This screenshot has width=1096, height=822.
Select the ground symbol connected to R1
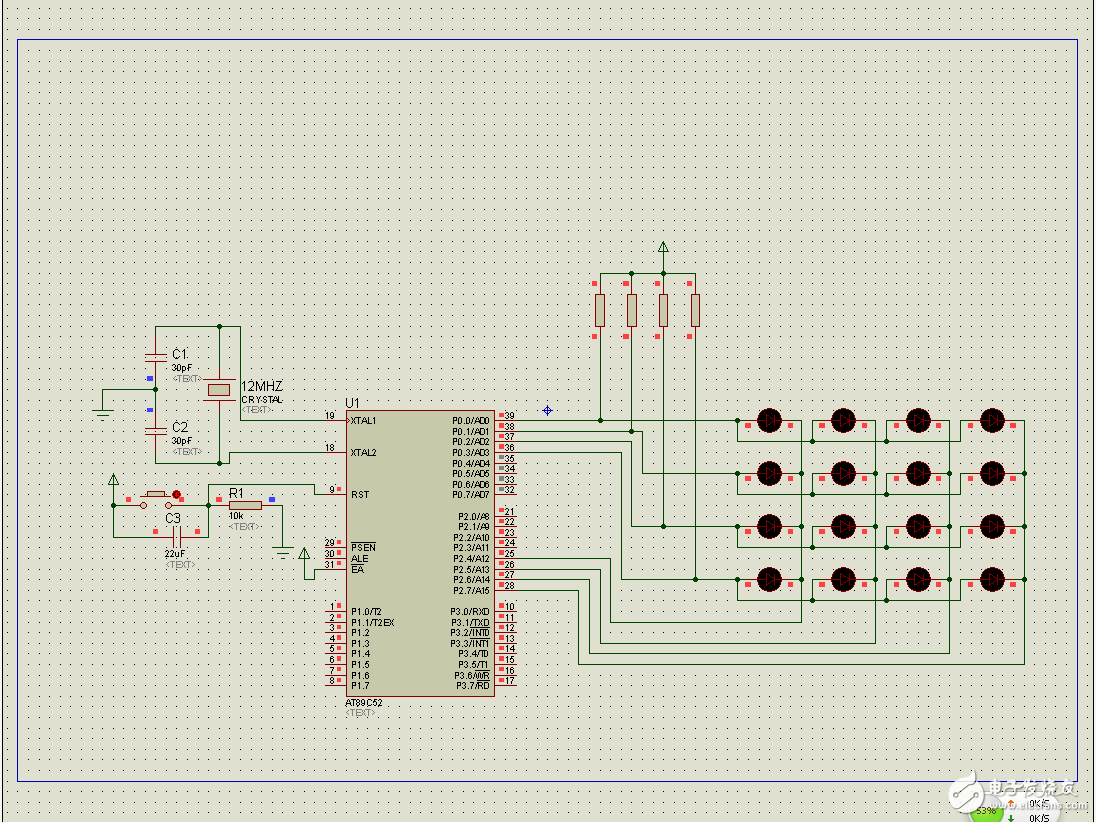(283, 553)
